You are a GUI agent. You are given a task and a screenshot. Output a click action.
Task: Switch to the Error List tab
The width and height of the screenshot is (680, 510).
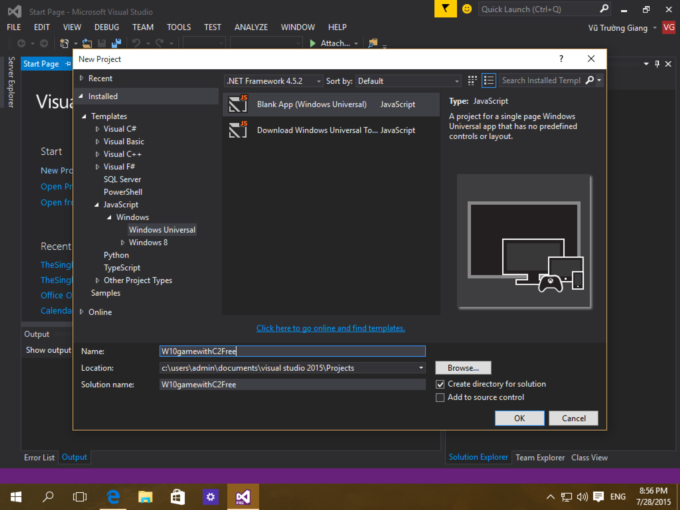39,458
